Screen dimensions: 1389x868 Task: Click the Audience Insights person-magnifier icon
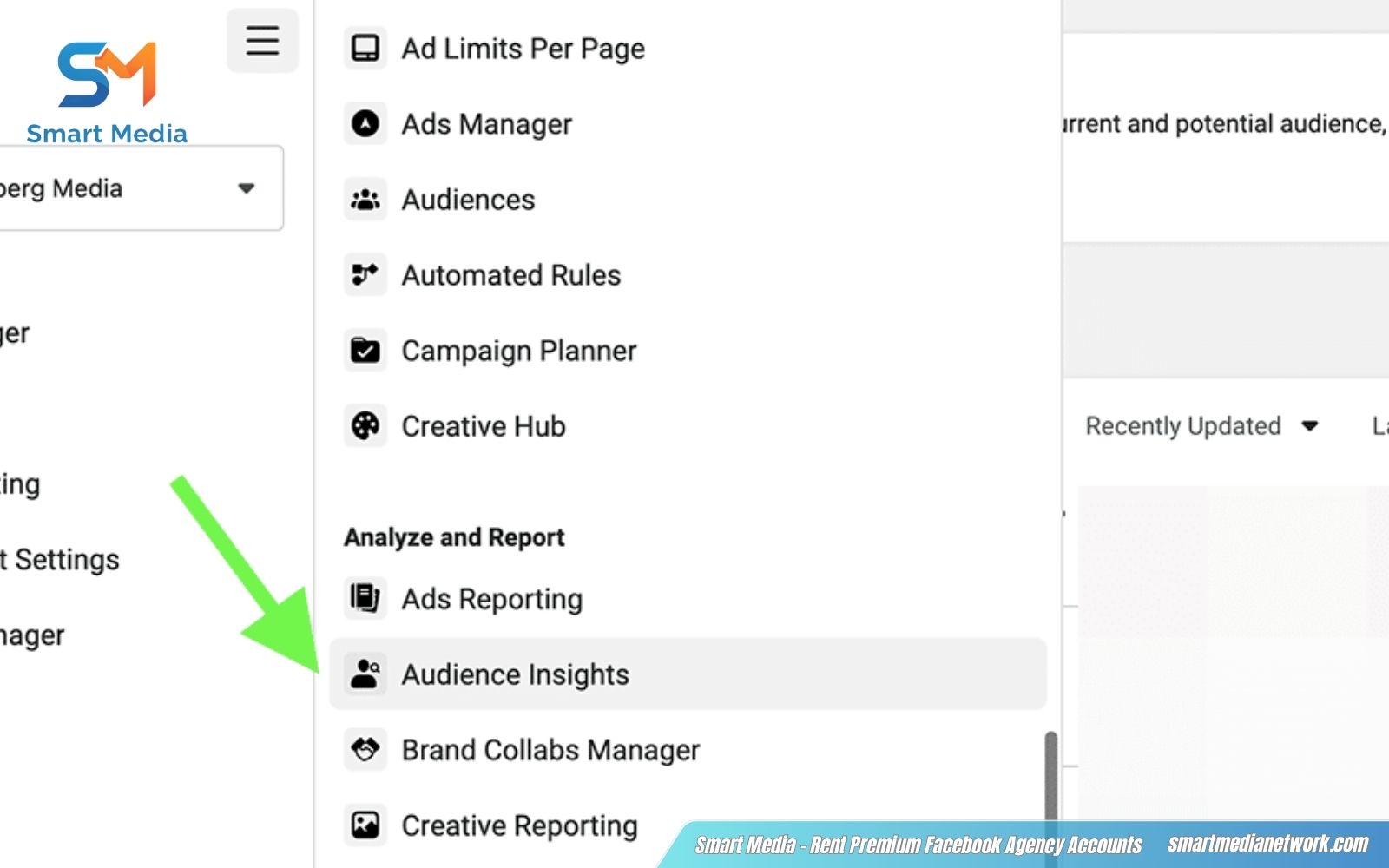[365, 674]
